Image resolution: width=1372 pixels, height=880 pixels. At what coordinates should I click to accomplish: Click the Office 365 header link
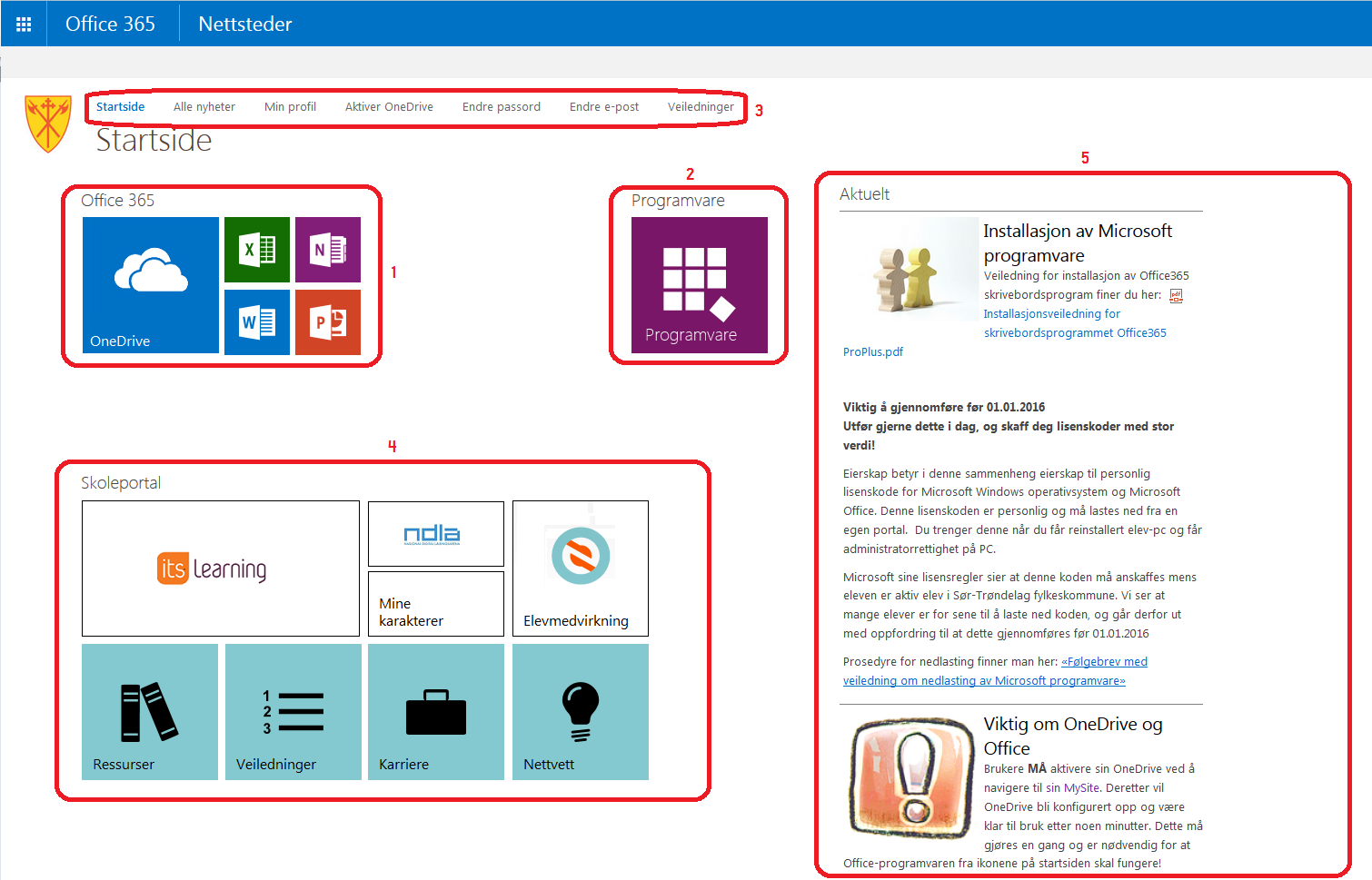(x=110, y=24)
